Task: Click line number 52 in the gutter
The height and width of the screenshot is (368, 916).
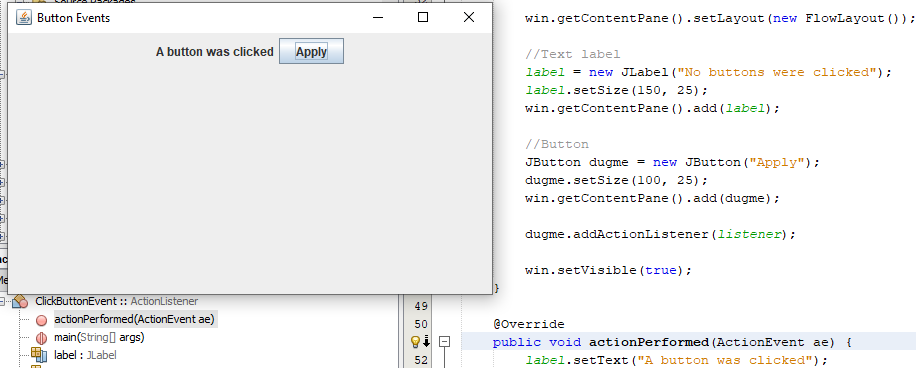Action: point(421,360)
